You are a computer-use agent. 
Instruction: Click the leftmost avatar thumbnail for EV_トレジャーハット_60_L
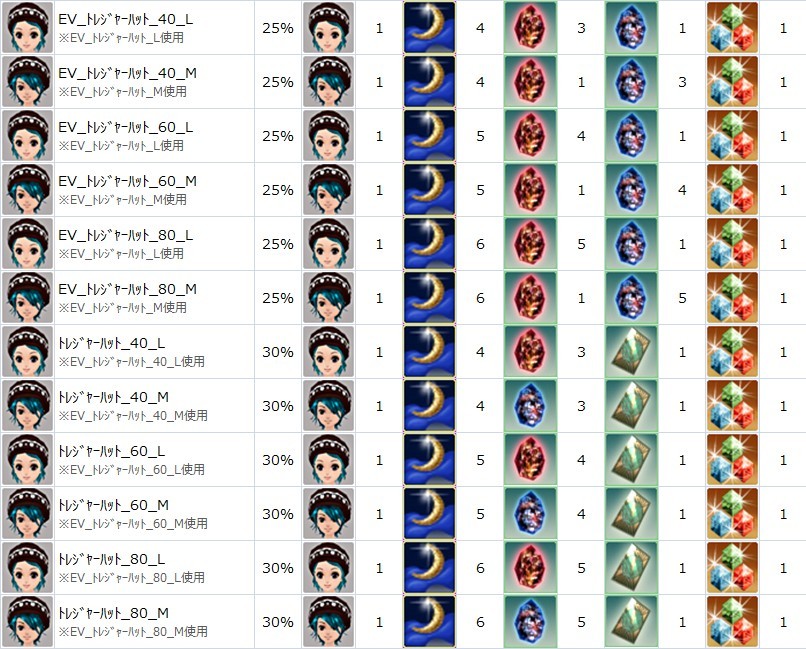click(28, 136)
